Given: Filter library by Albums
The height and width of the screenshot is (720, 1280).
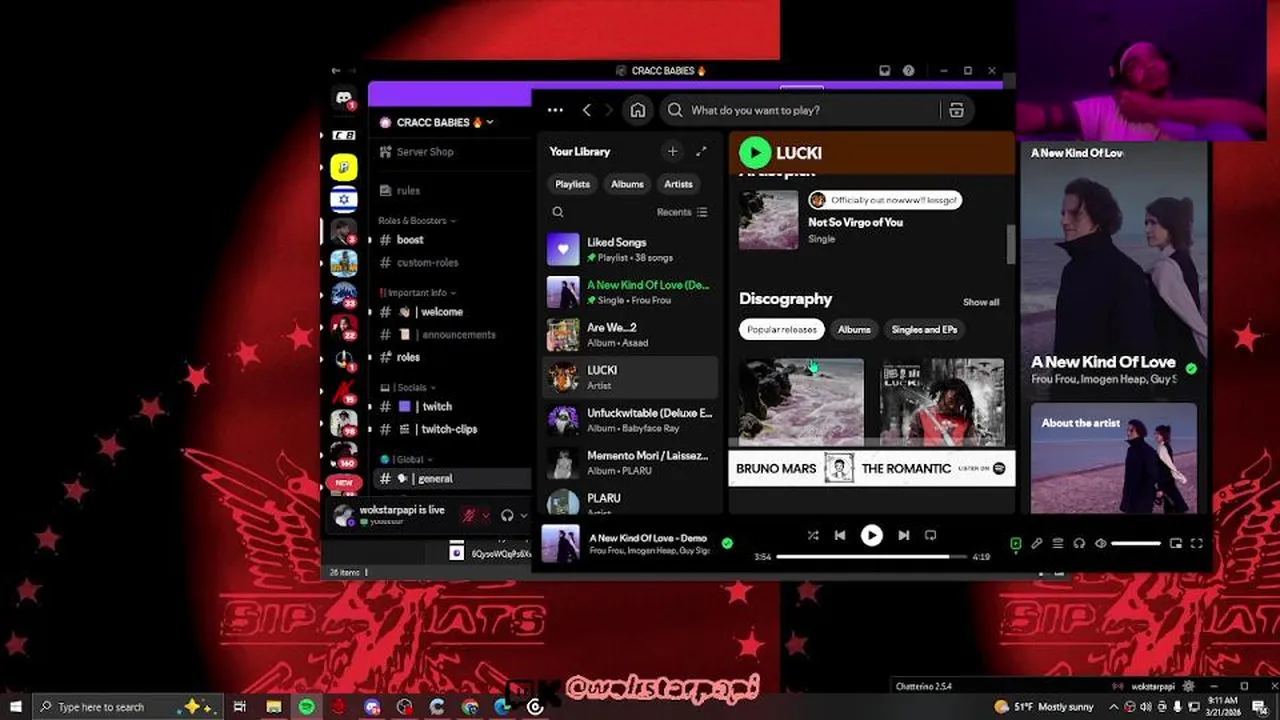Looking at the screenshot, I should point(627,184).
